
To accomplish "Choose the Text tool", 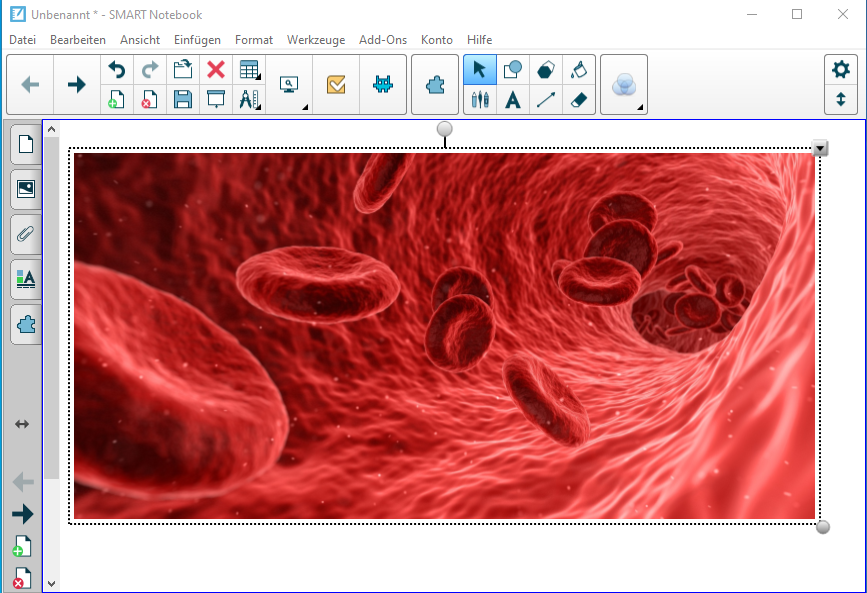I will click(x=513, y=100).
